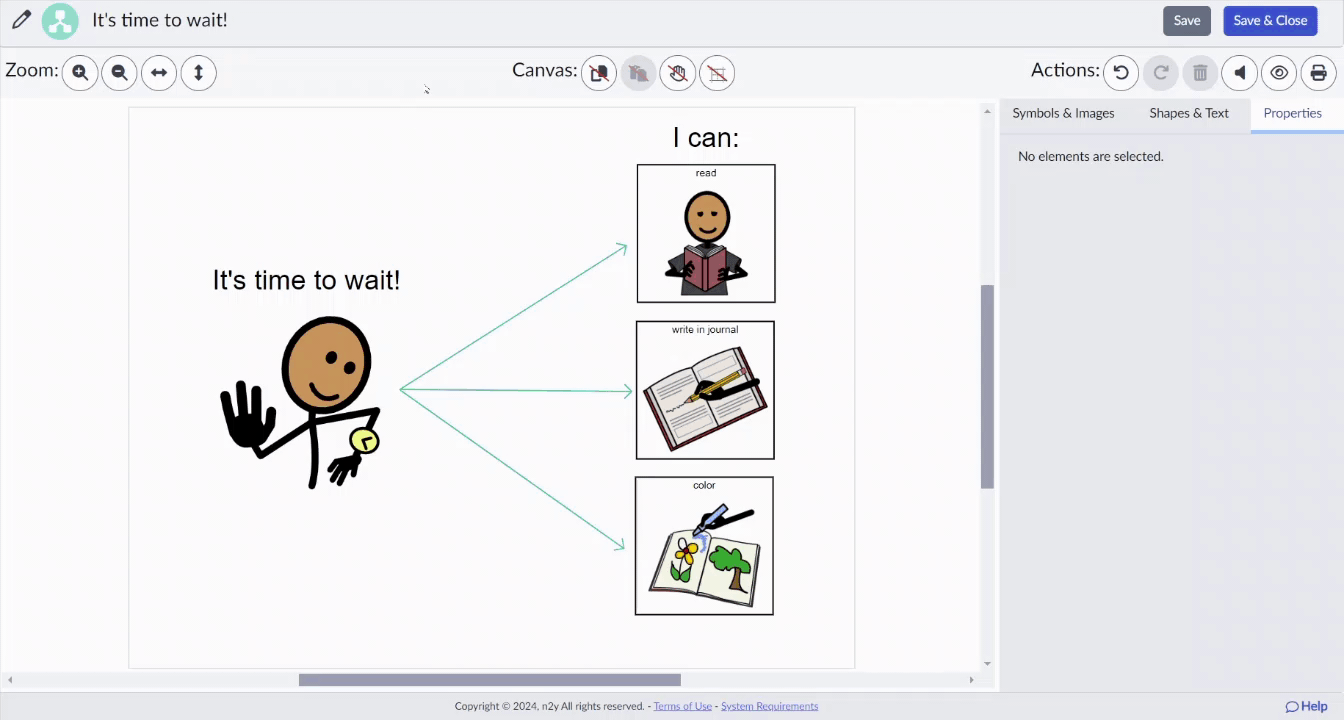The image size is (1344, 720).
Task: Fit canvas to width with horizontal arrows
Action: [159, 72]
